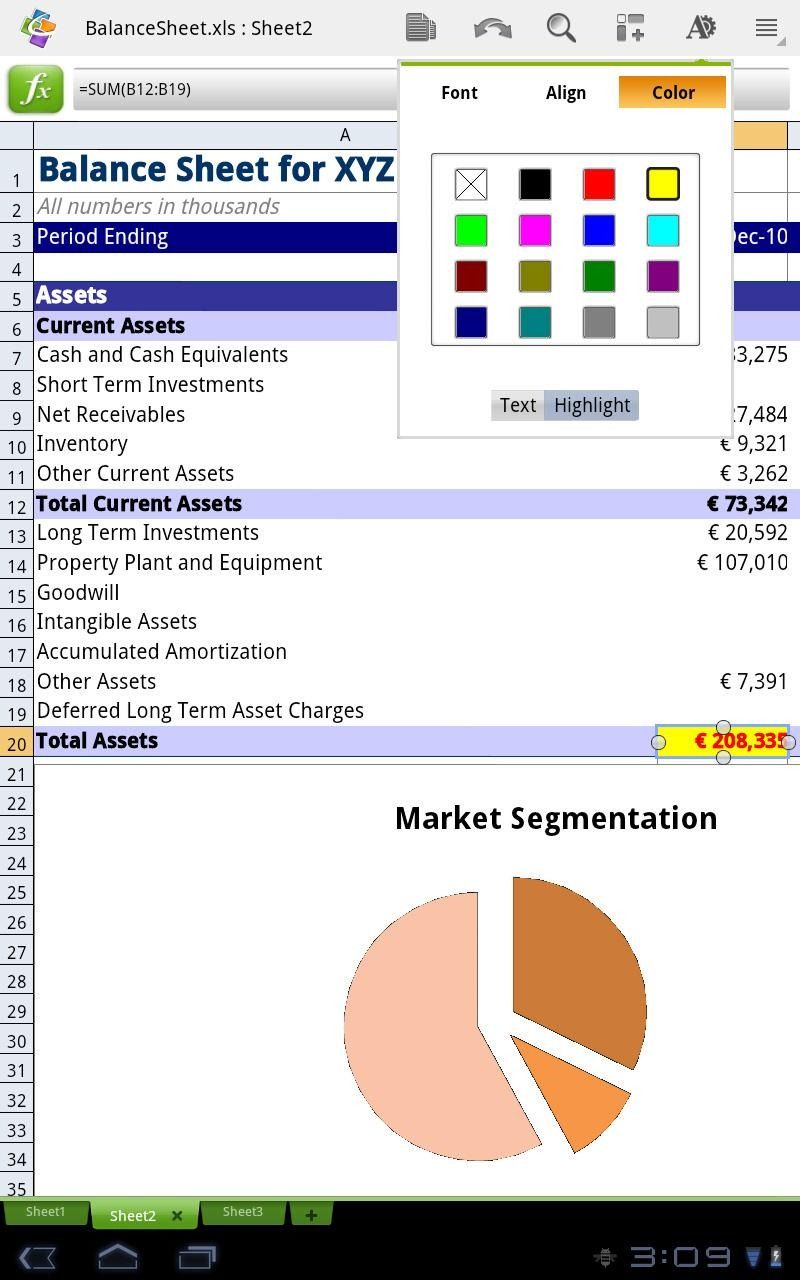Click the insert cells icon
The image size is (800, 1280).
(630, 28)
